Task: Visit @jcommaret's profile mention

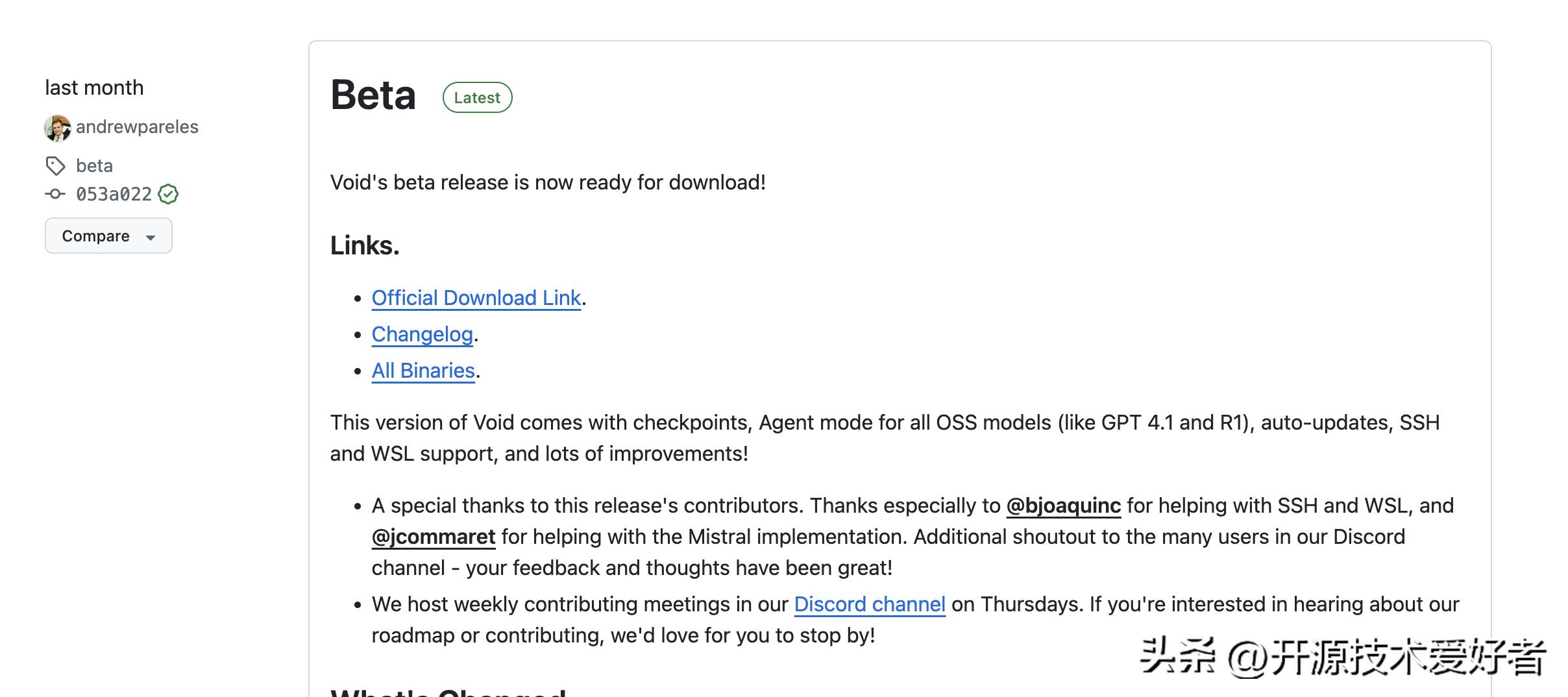Action: point(433,537)
